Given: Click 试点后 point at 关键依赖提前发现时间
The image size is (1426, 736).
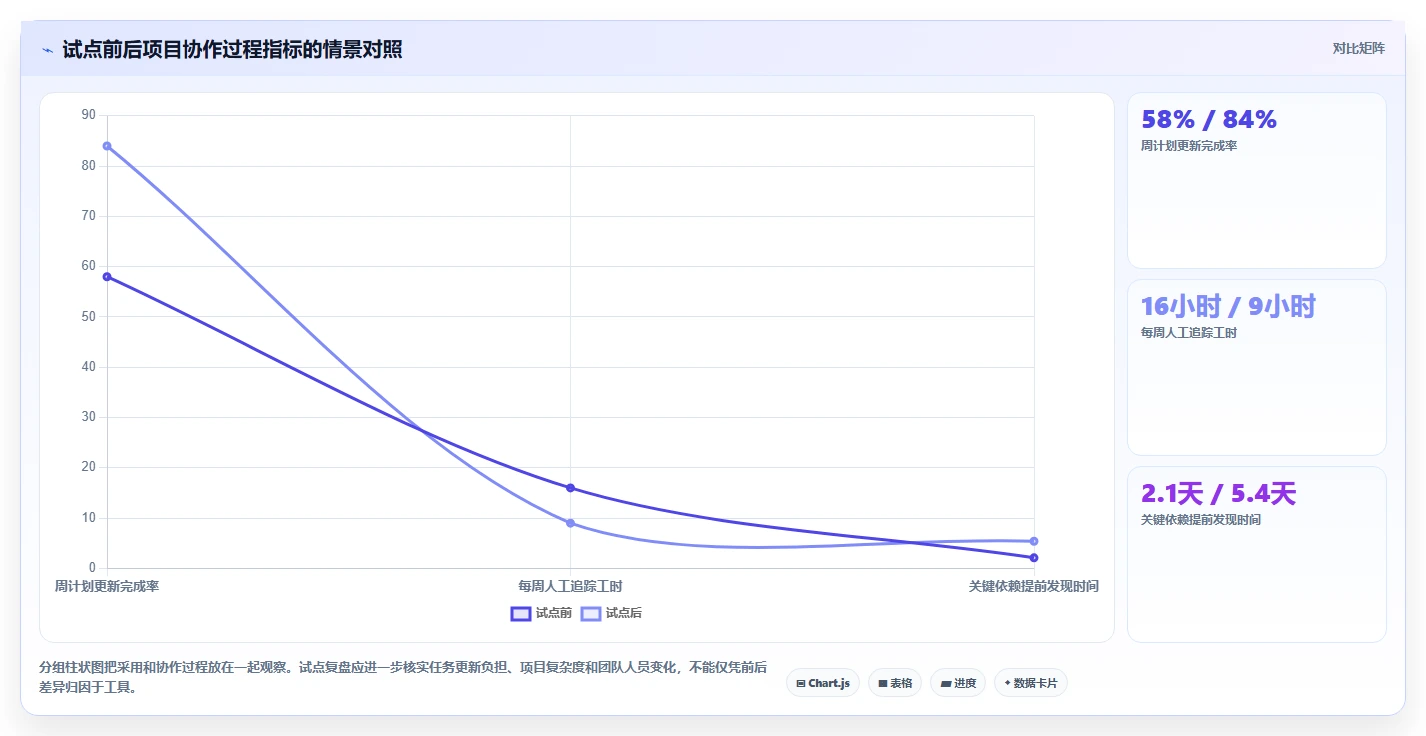Looking at the screenshot, I should pyautogui.click(x=1034, y=541).
